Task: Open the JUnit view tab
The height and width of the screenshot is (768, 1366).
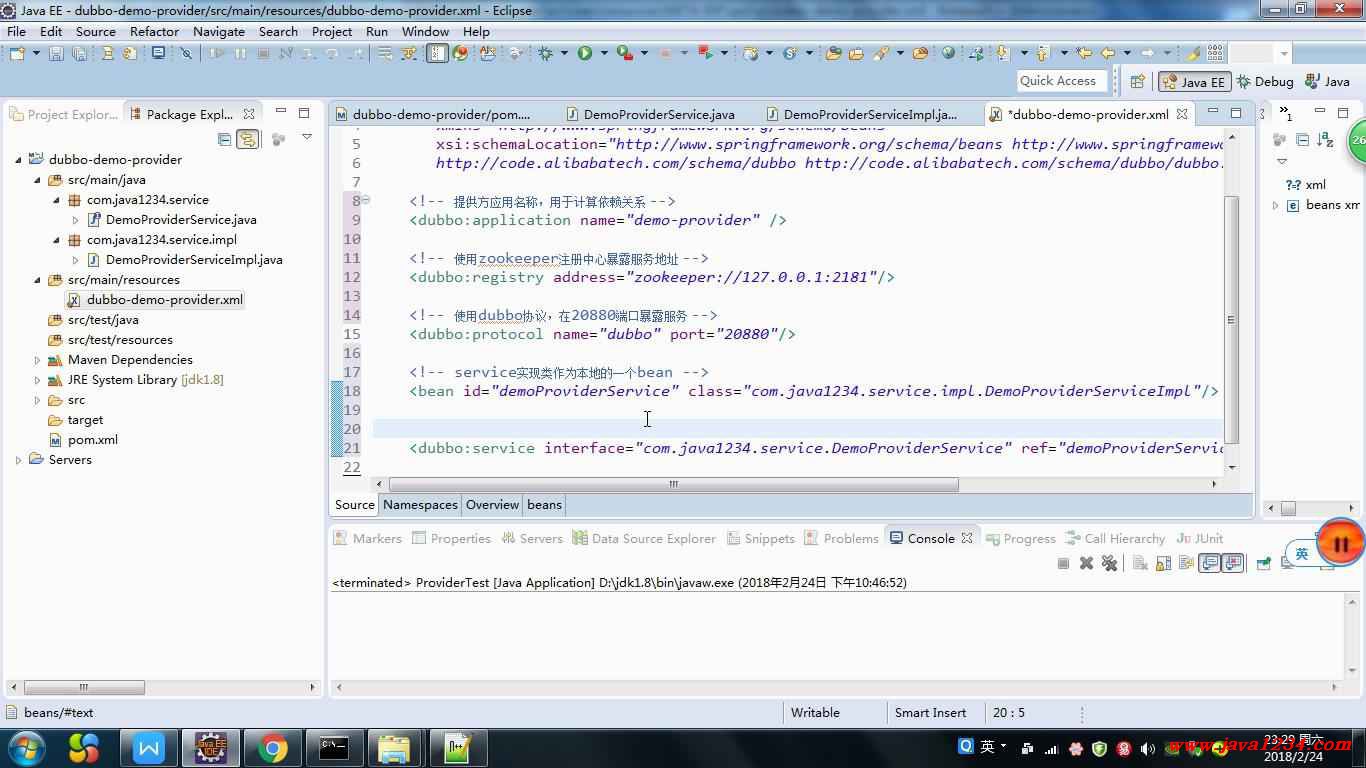Action: tap(1200, 538)
